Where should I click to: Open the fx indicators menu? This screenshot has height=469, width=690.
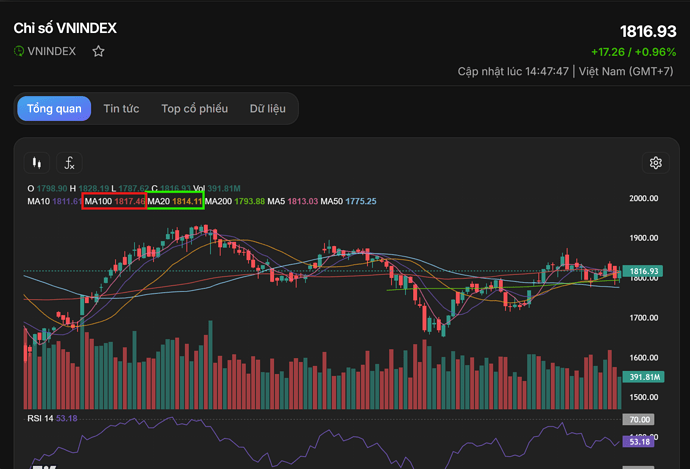coord(70,163)
